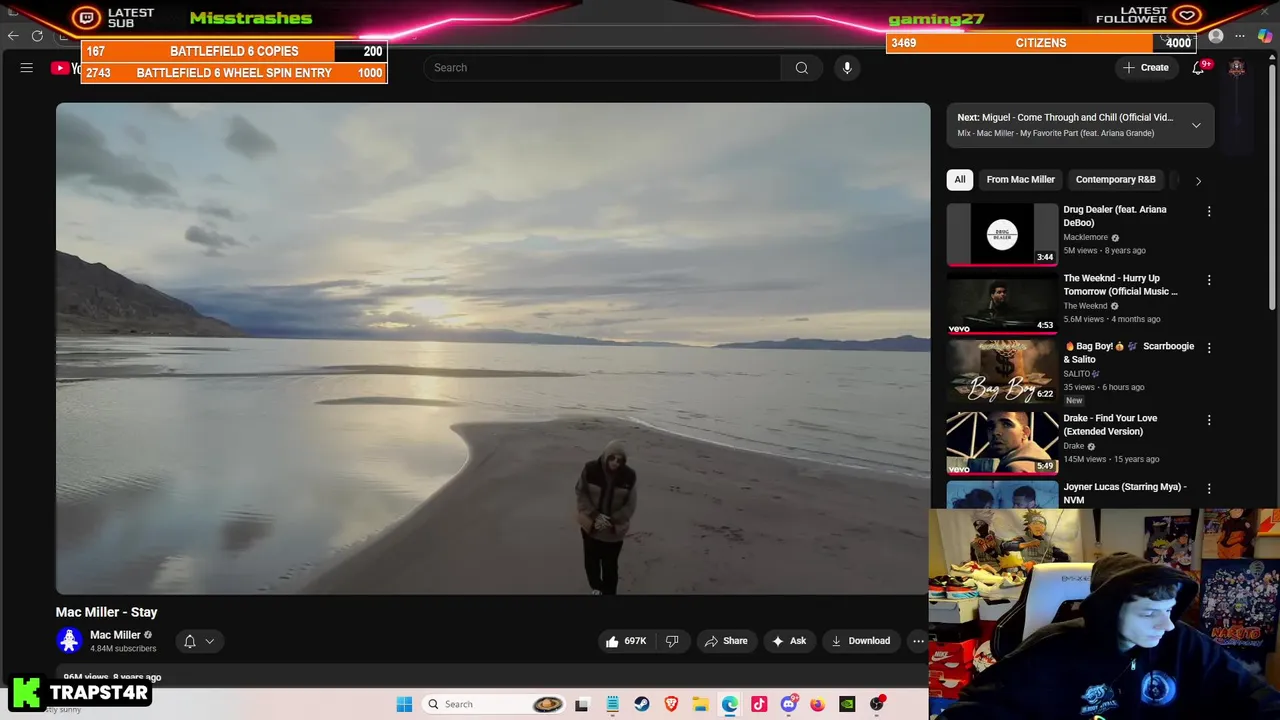Open File Explorer from the taskbar
The image size is (1280, 720).
click(x=700, y=704)
